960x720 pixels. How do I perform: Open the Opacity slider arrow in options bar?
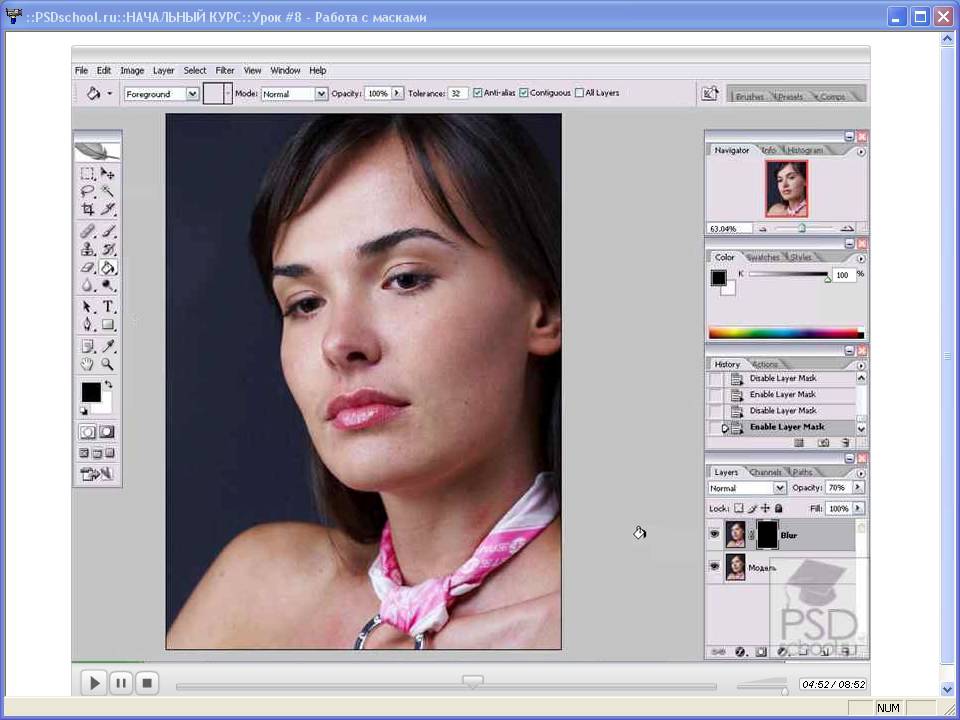(397, 93)
